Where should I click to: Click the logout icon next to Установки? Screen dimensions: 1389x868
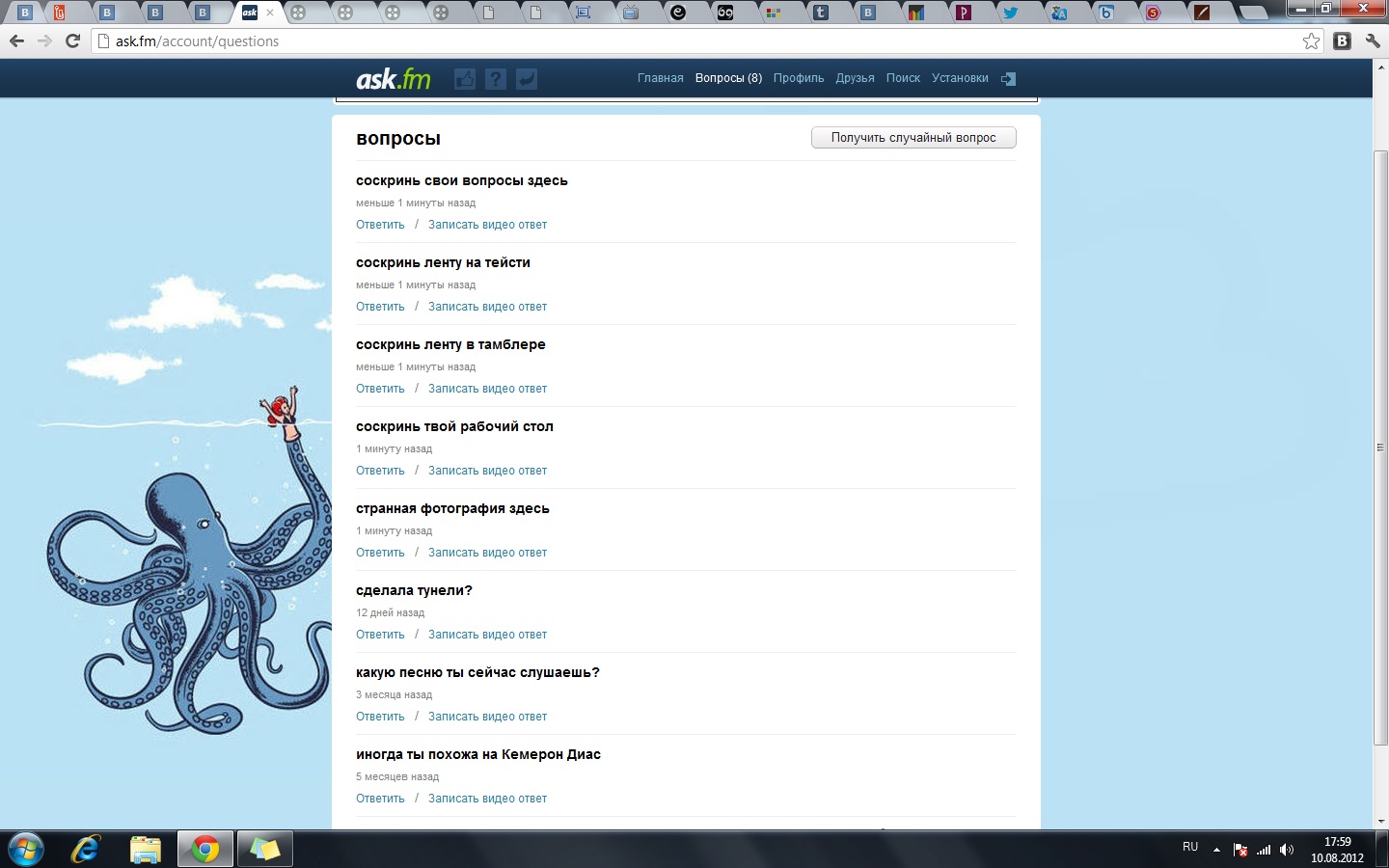click(1008, 79)
